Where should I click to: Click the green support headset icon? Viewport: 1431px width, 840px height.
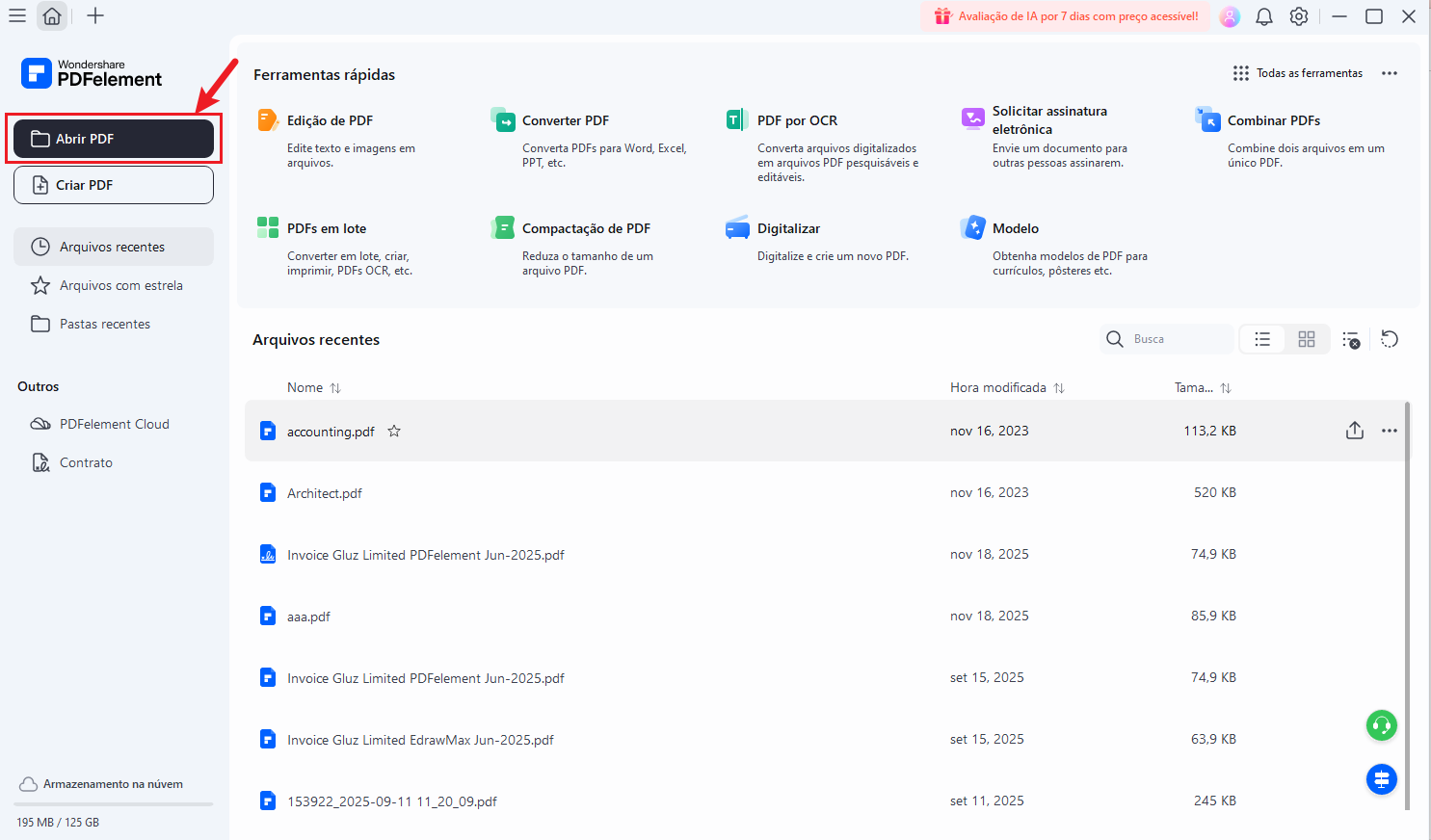pyautogui.click(x=1381, y=725)
